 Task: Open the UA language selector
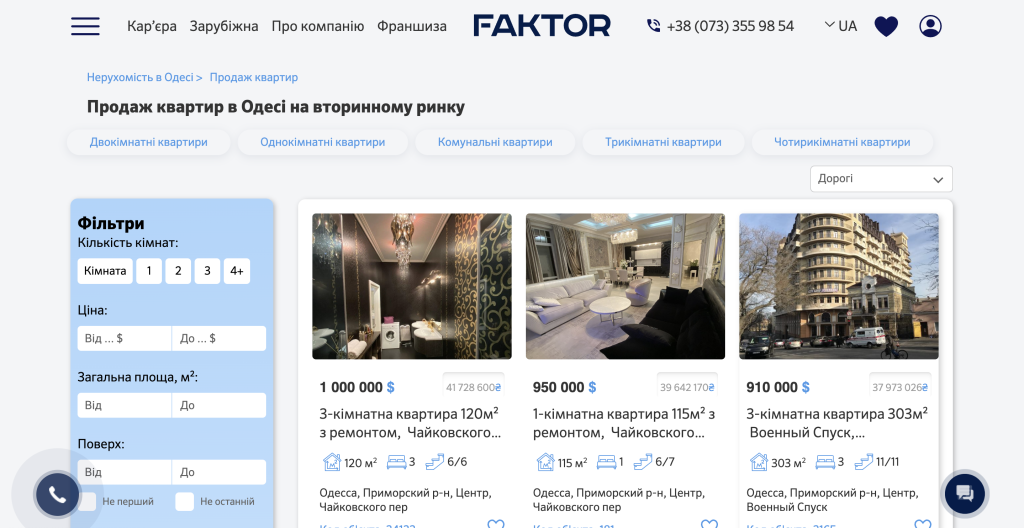point(840,26)
